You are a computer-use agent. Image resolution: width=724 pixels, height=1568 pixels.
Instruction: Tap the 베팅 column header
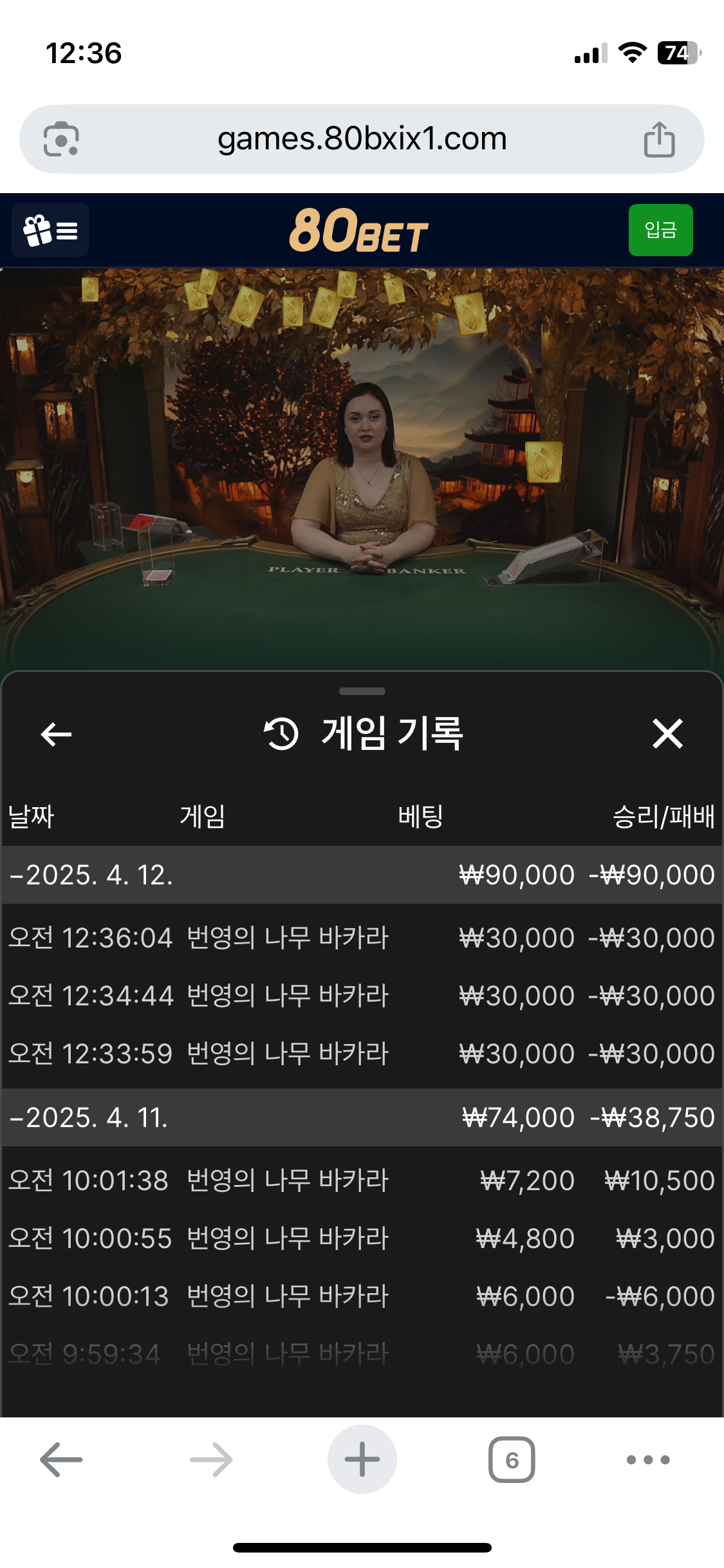(x=420, y=816)
